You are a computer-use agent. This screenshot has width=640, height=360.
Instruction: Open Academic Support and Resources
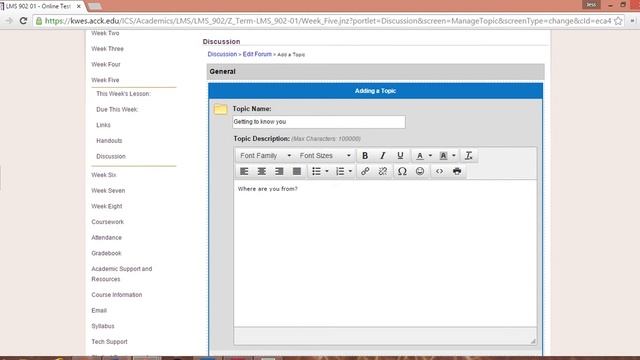click(x=122, y=274)
